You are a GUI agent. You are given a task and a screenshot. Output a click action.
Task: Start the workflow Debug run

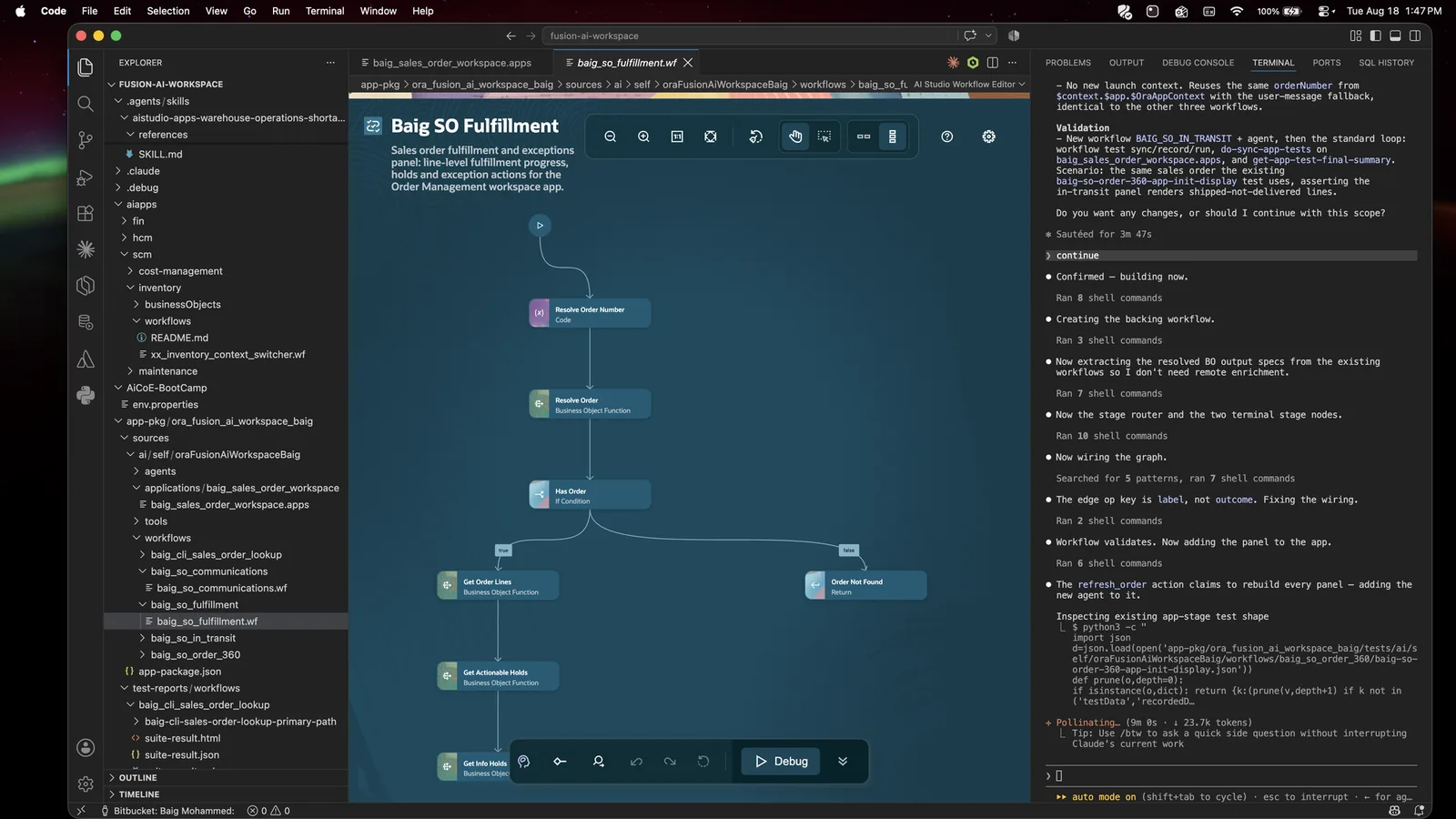click(782, 762)
